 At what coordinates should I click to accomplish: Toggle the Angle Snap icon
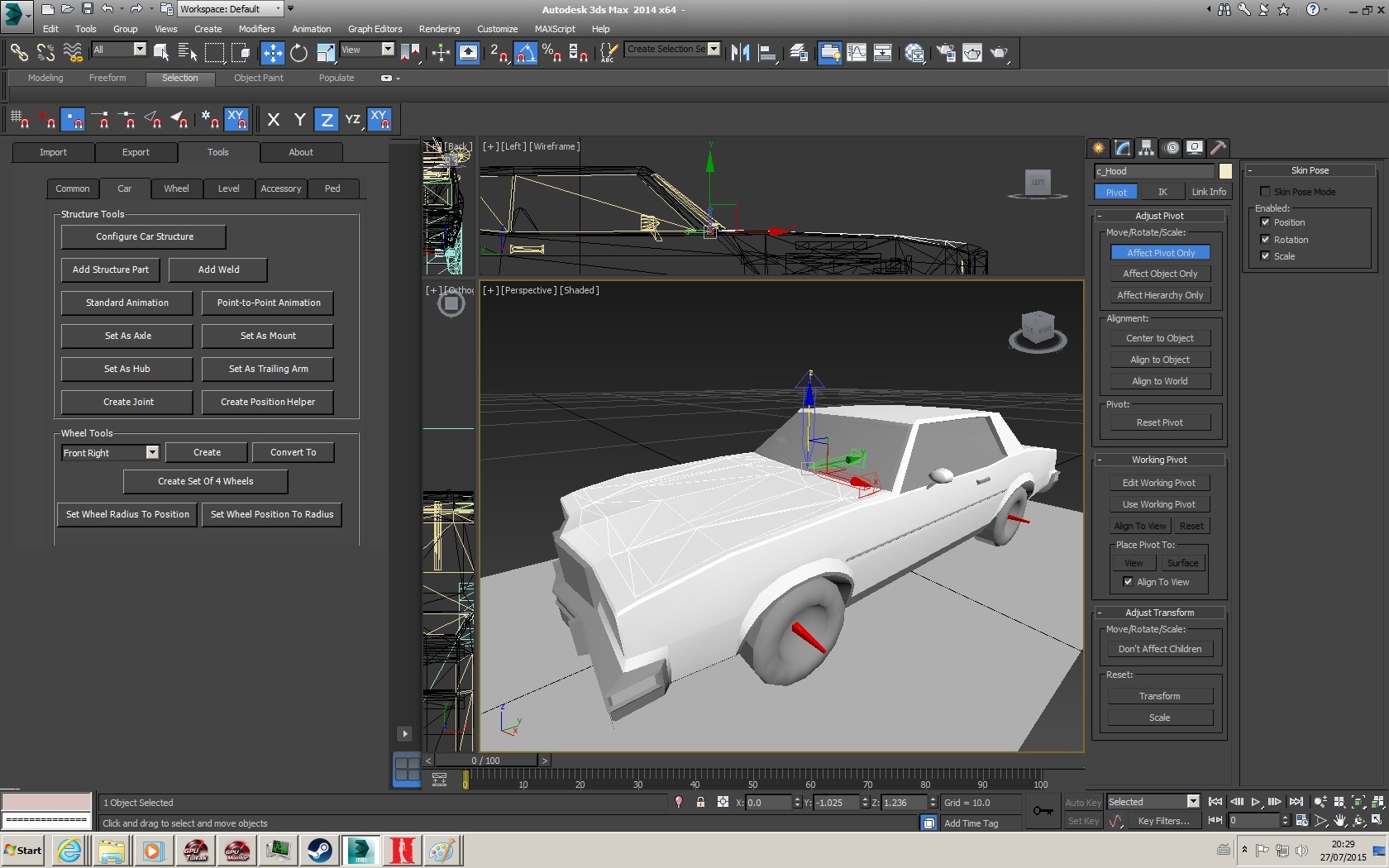(x=525, y=53)
